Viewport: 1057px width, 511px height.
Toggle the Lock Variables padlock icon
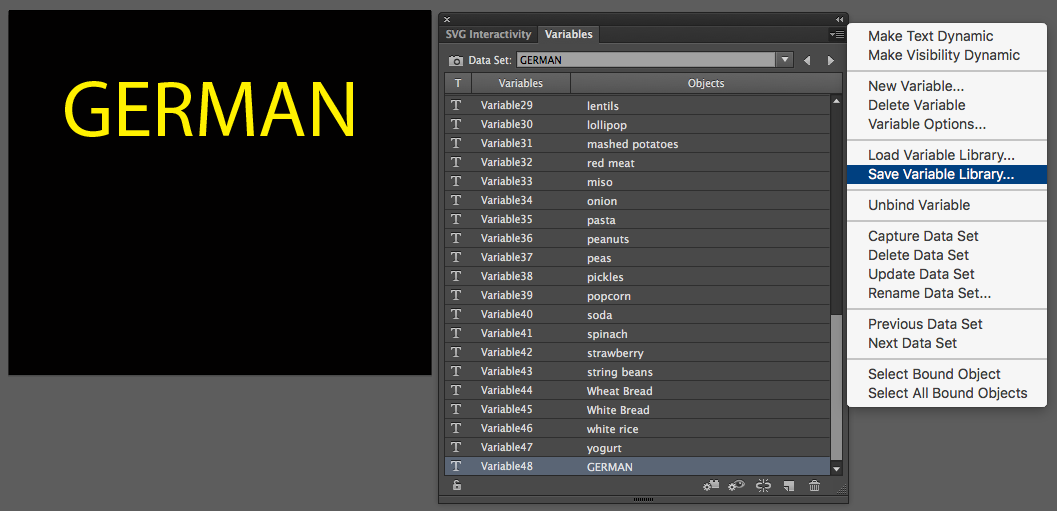(456, 485)
